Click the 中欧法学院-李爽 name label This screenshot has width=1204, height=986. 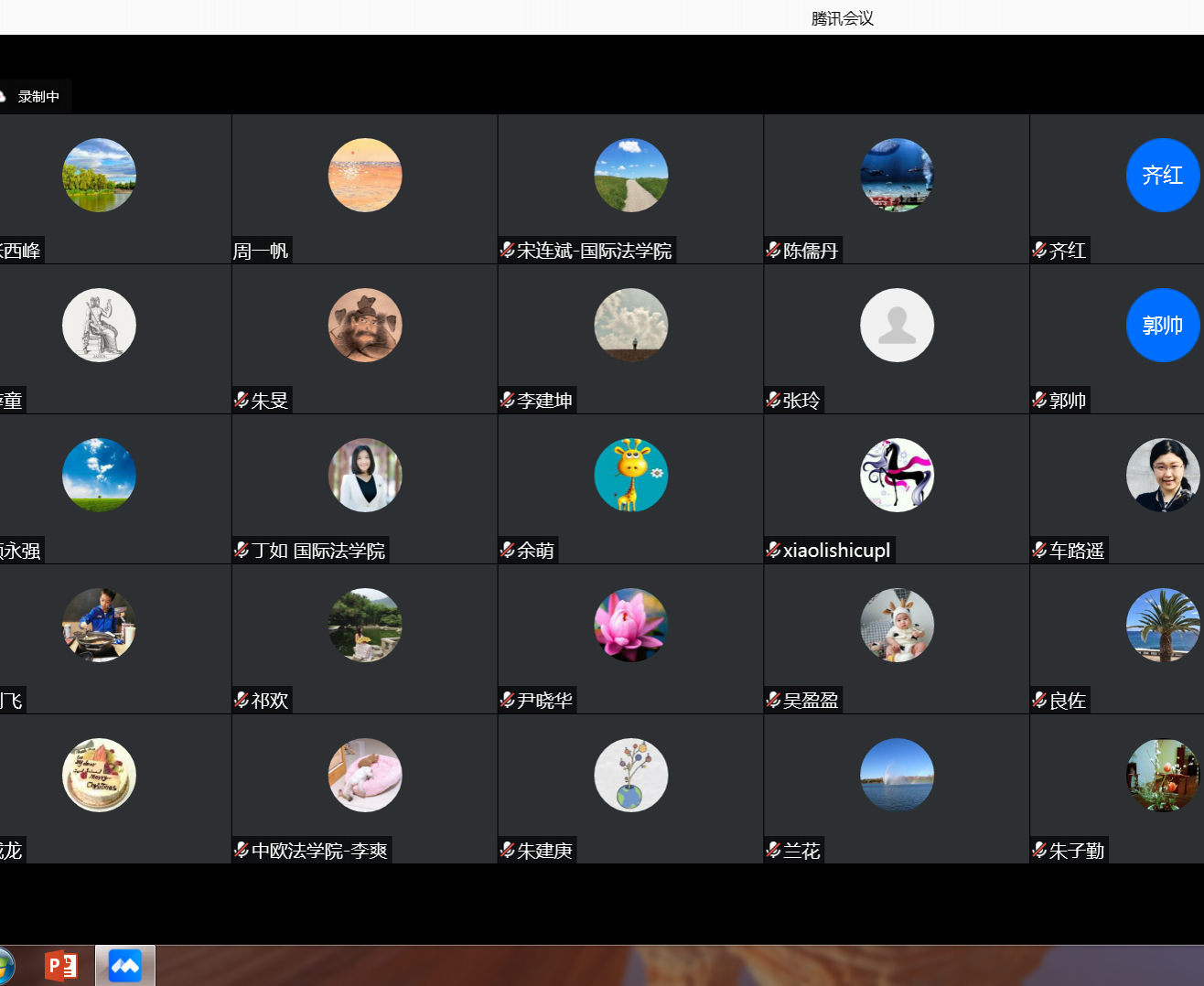click(319, 851)
